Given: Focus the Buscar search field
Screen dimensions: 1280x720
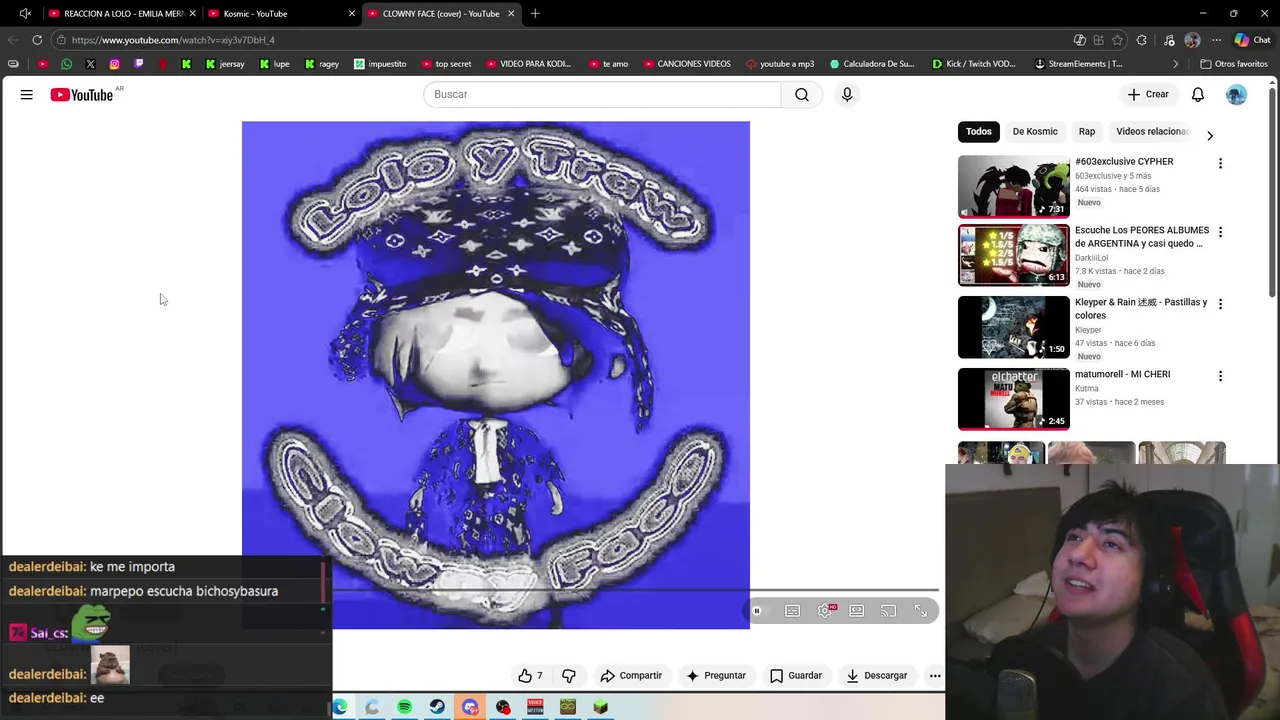Looking at the screenshot, I should [602, 94].
